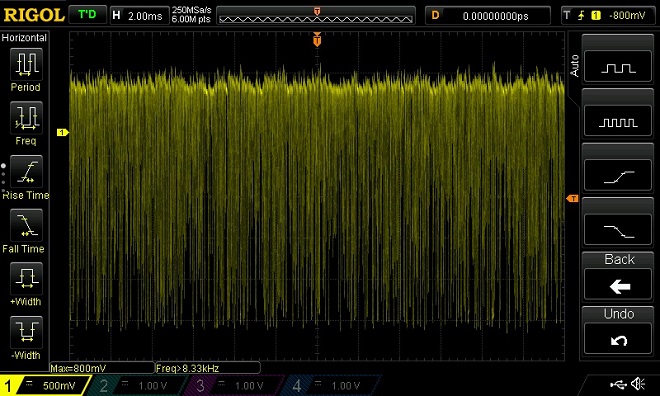This screenshot has height=396, width=660.
Task: Click the Max=800mV measurement readout
Action: [x=102, y=368]
